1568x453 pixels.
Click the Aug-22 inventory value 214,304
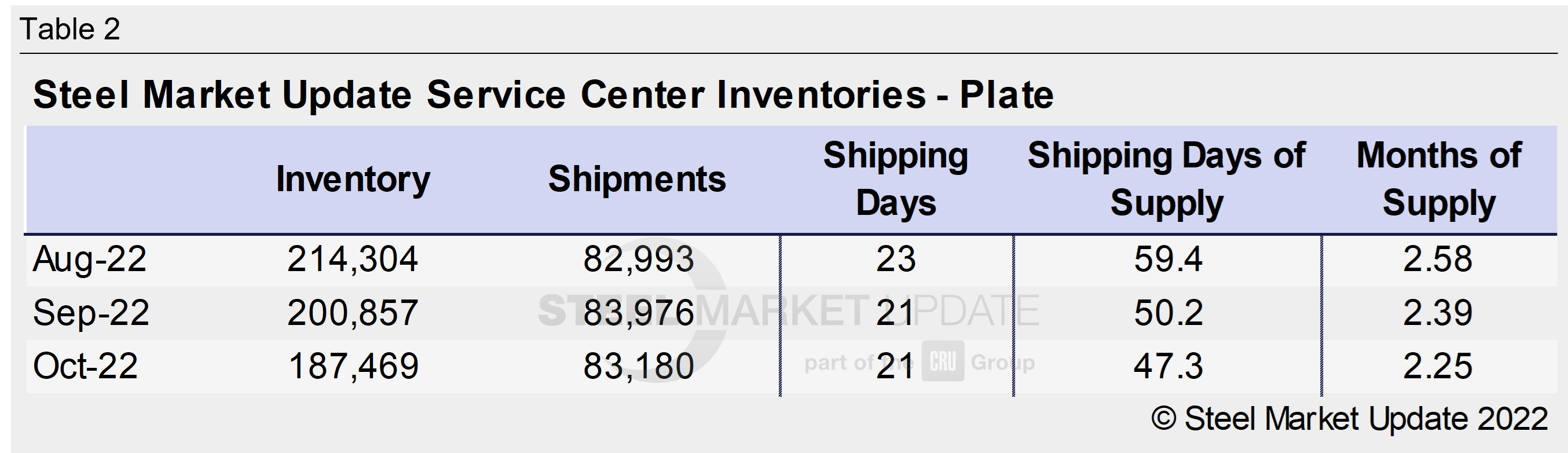coord(353,260)
